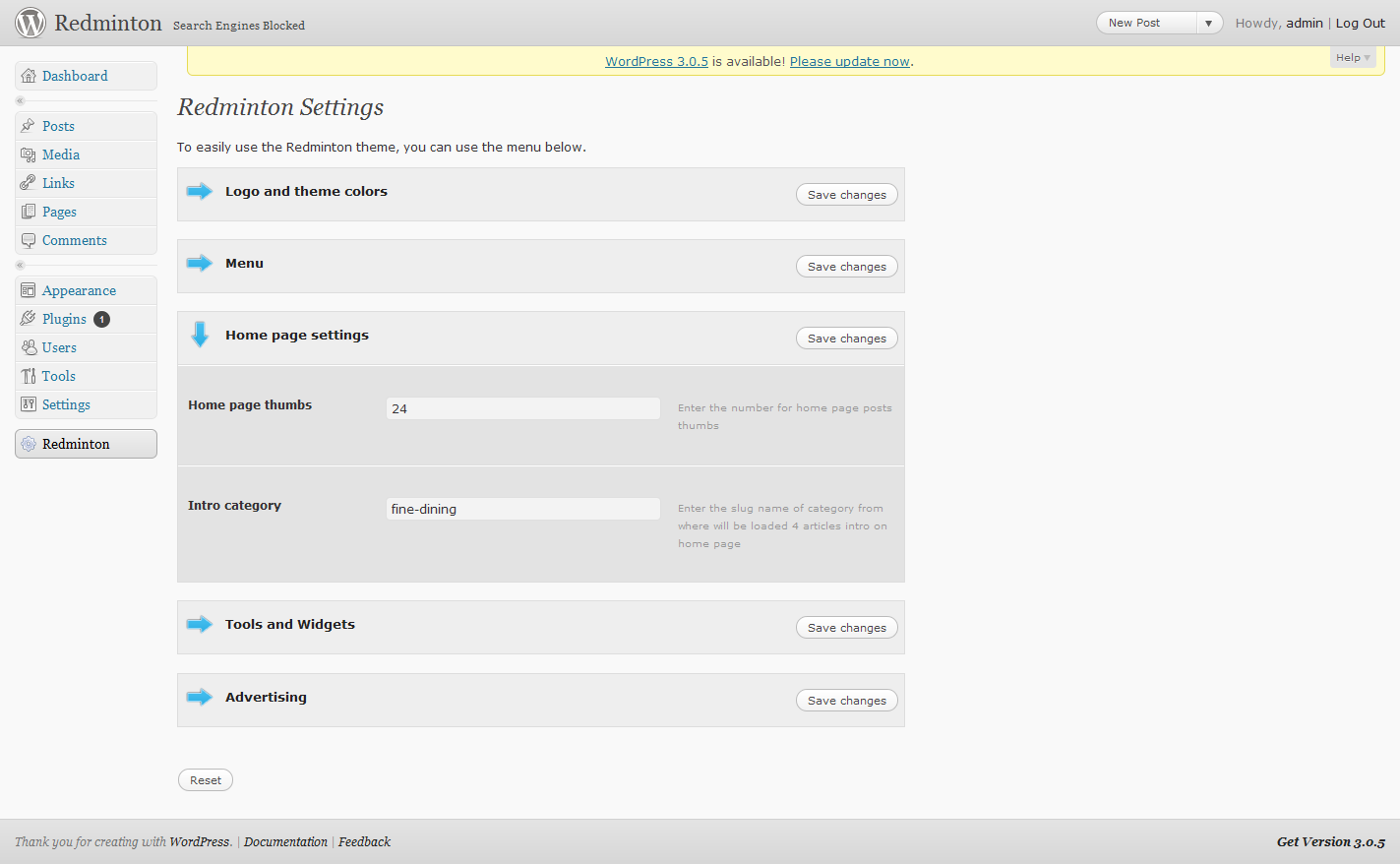Image resolution: width=1400 pixels, height=864 pixels.
Task: Click the Home page thumbs input field
Action: 522,408
